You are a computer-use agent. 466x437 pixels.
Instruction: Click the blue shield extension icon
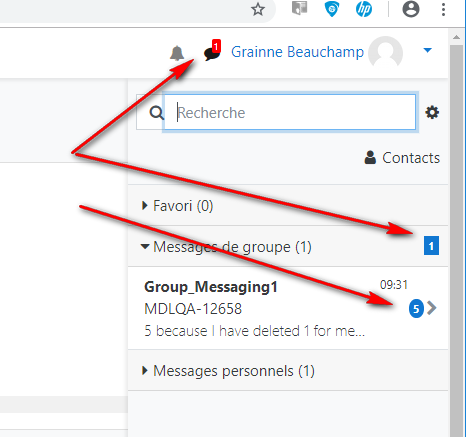pos(332,9)
